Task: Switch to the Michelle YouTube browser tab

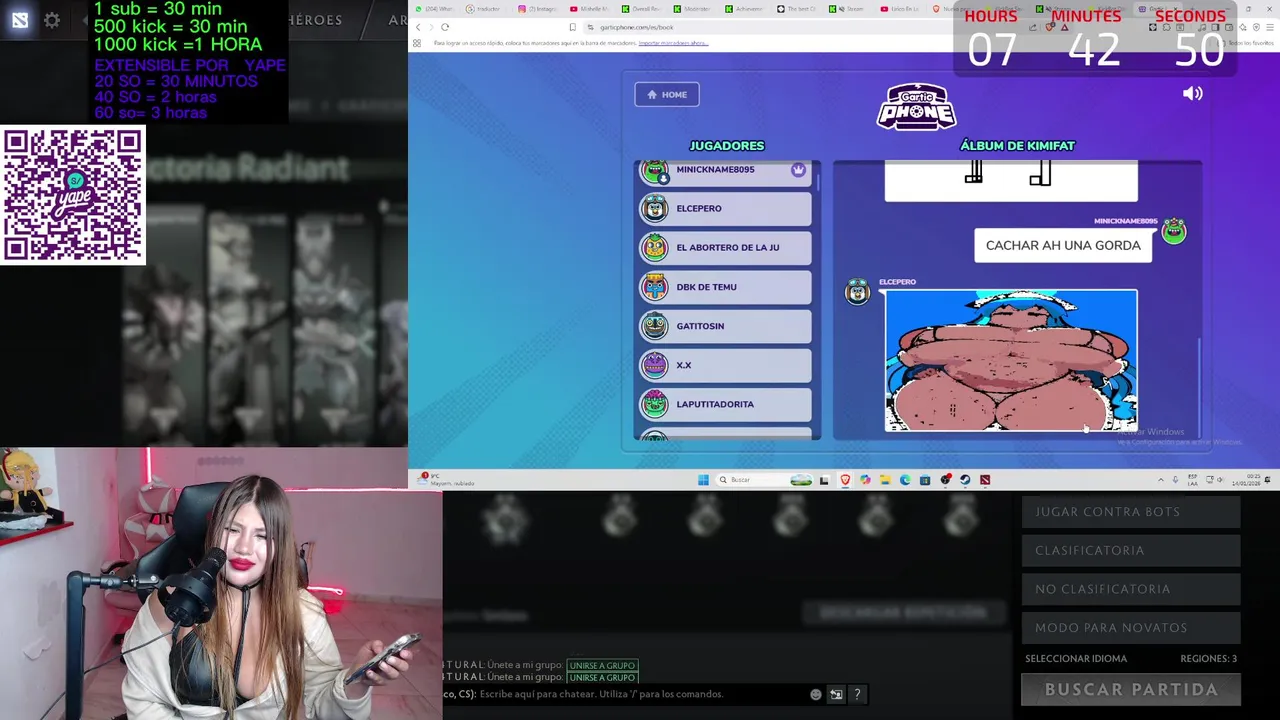Action: click(x=592, y=9)
